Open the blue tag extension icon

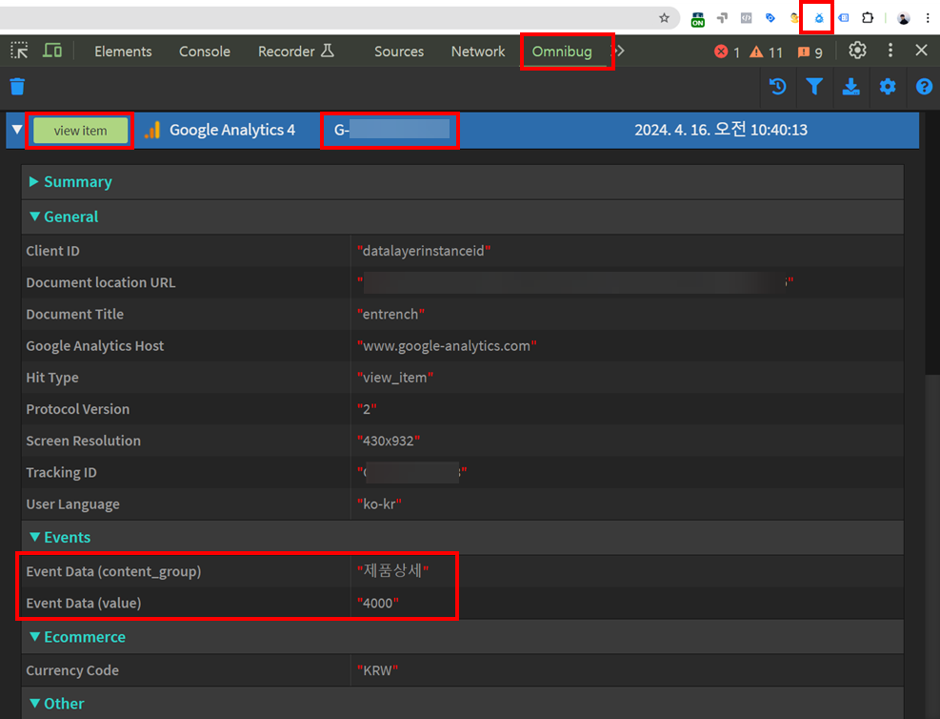coord(770,18)
